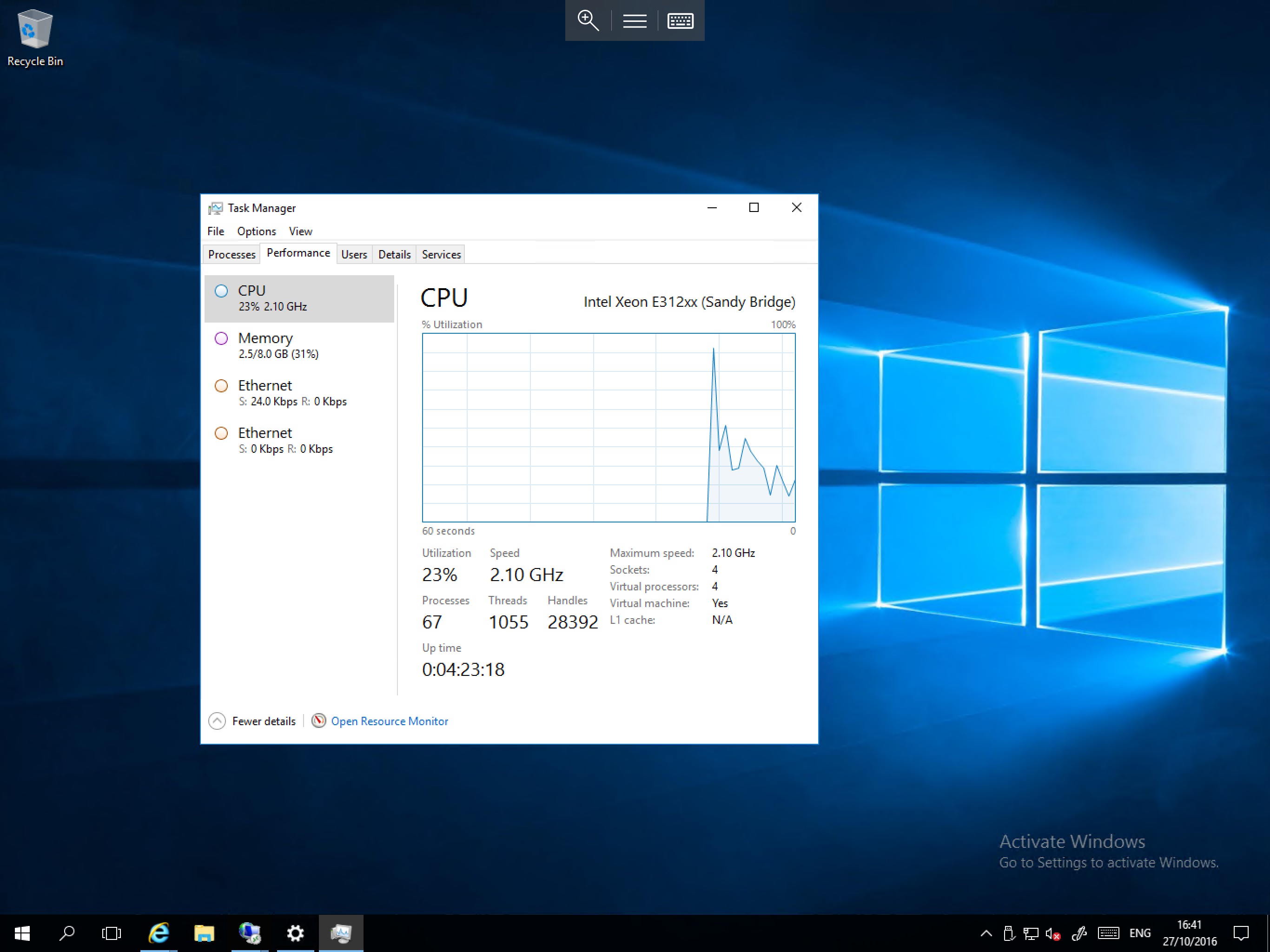Viewport: 1270px width, 952px height.
Task: Click the Task Manager icon on the taskbar
Action: [341, 933]
